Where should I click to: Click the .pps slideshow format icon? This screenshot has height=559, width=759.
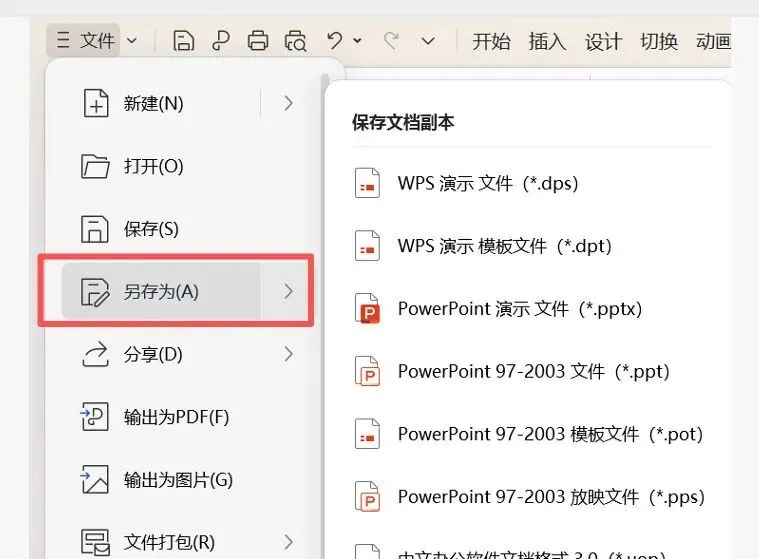click(367, 496)
